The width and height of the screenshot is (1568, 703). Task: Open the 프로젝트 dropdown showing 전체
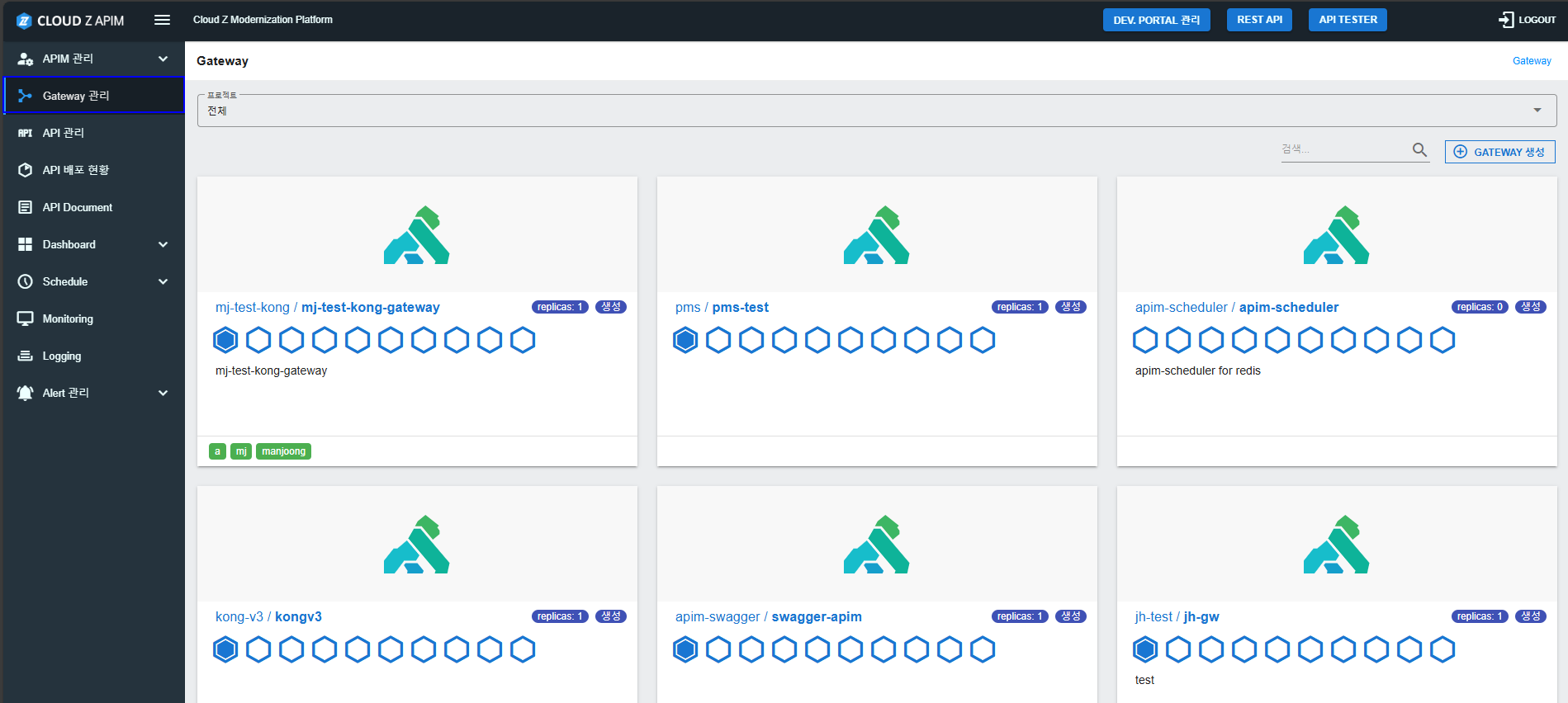point(877,111)
